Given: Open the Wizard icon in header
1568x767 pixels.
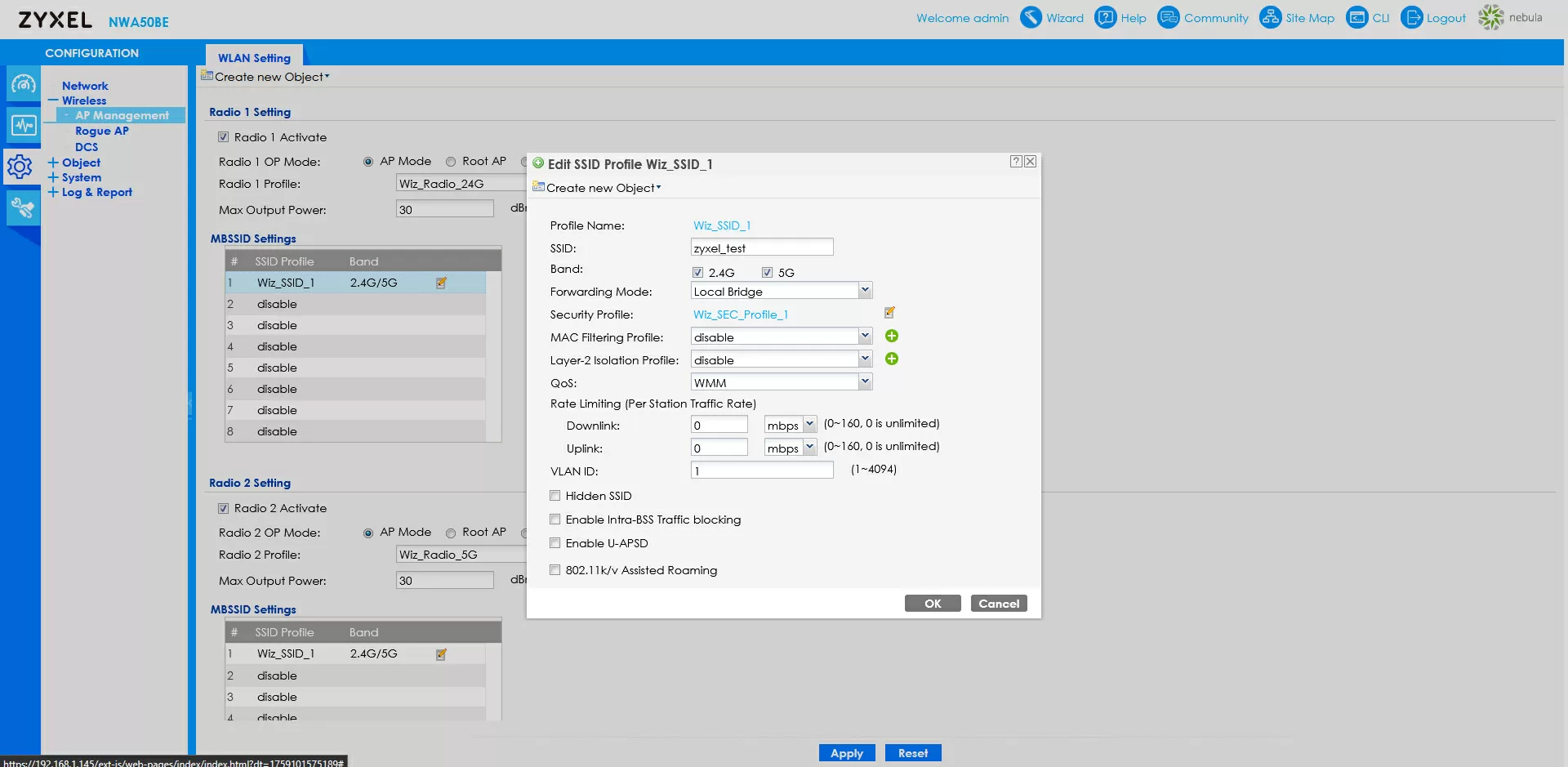Looking at the screenshot, I should (1031, 17).
